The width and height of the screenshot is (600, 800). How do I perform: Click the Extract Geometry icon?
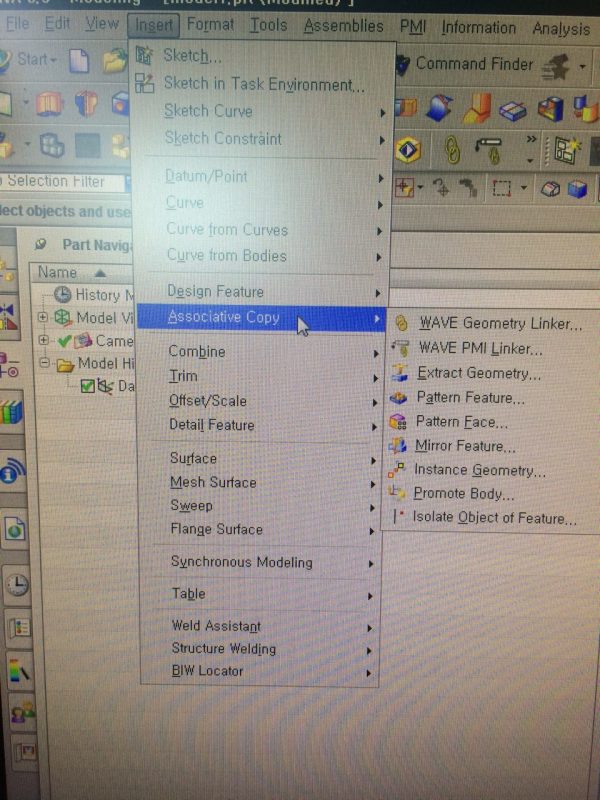pyautogui.click(x=399, y=373)
